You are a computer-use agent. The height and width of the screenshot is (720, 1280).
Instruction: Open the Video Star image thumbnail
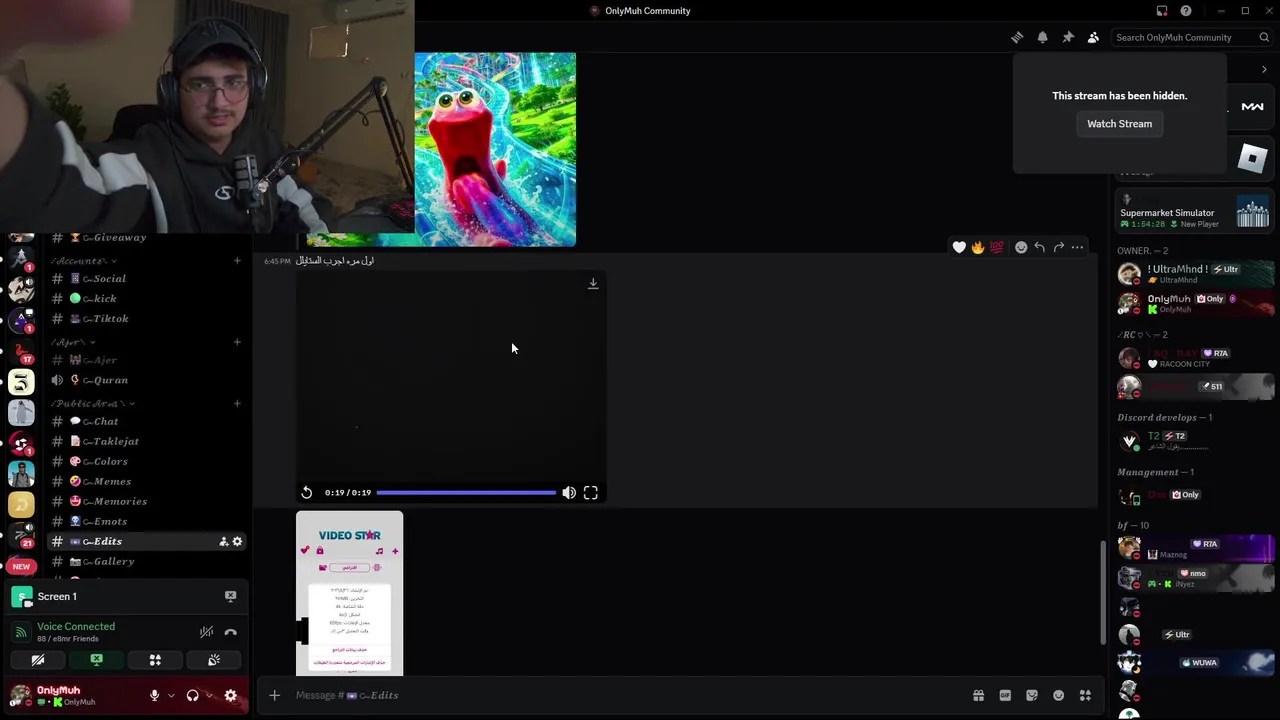(350, 593)
